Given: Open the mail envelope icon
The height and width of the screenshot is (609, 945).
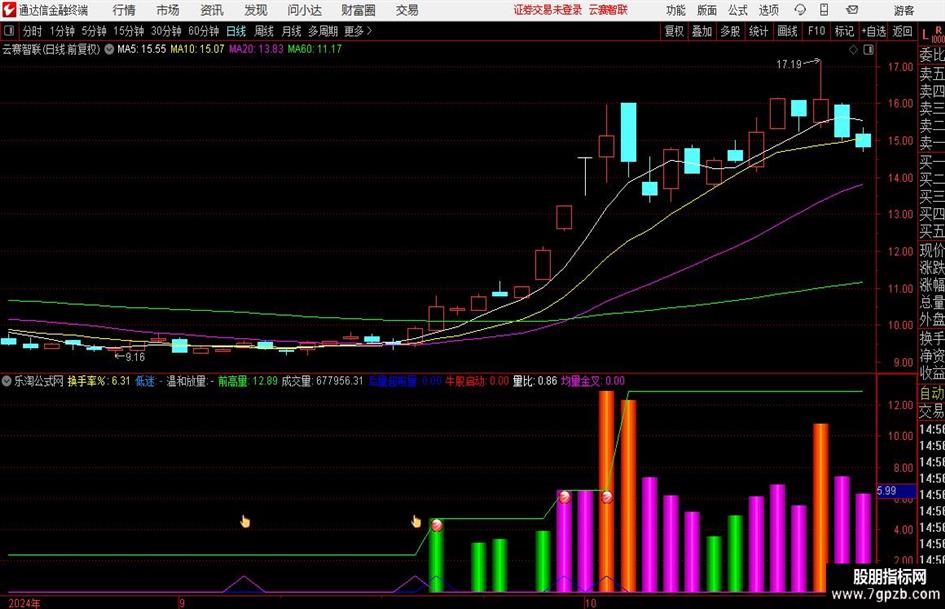Looking at the screenshot, I should coord(852,10).
